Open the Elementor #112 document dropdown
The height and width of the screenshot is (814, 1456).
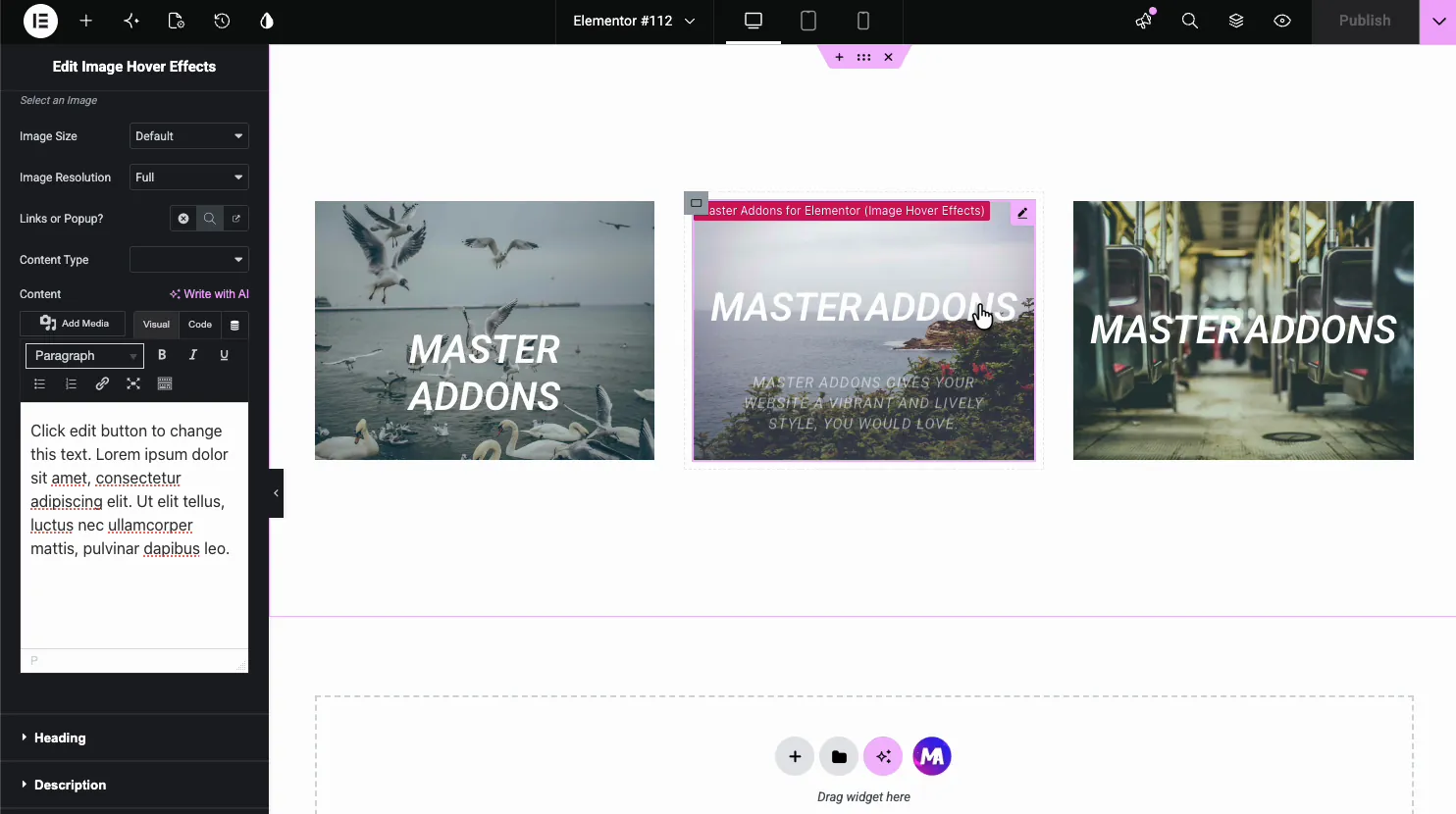(634, 21)
